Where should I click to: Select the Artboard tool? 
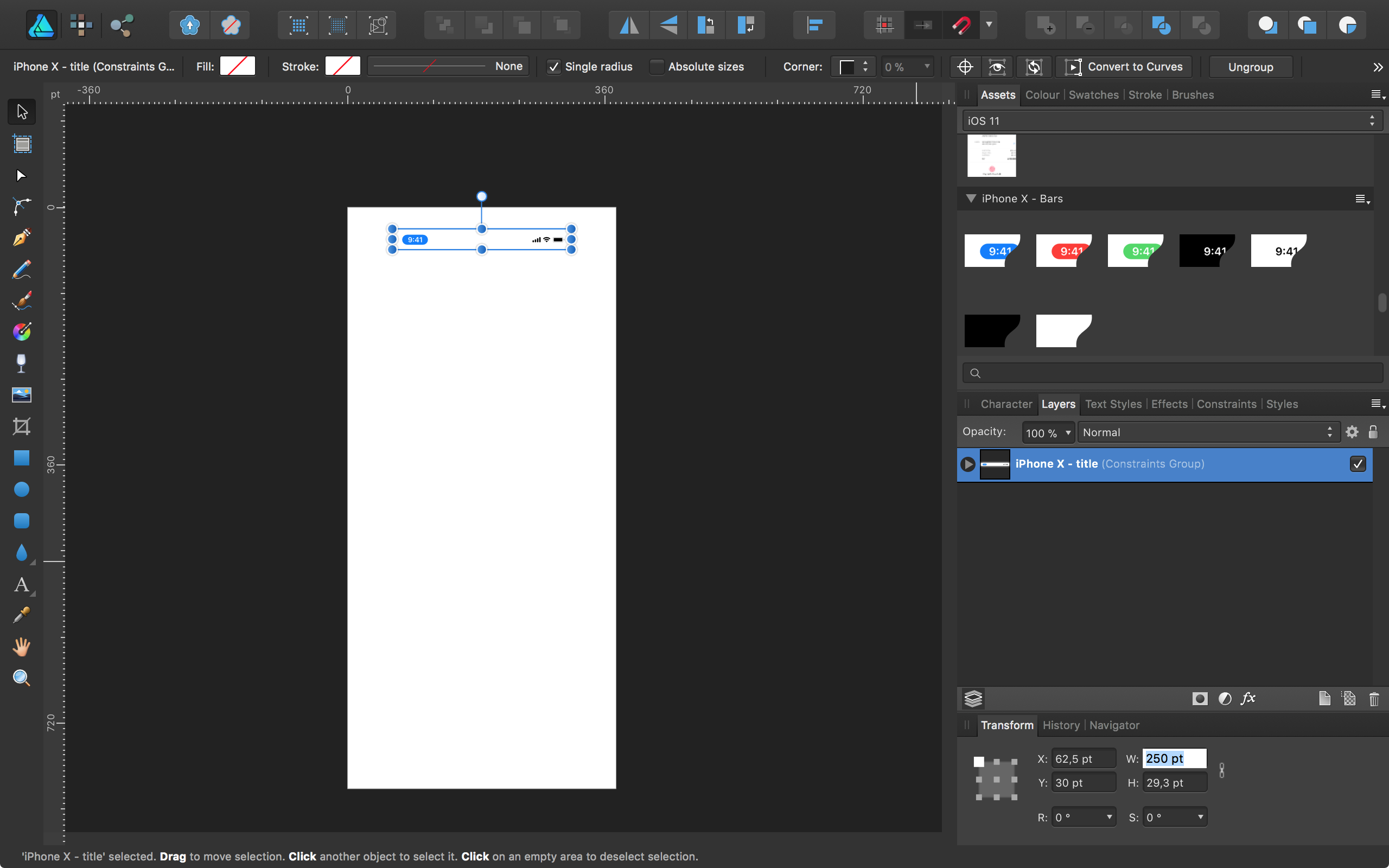click(x=22, y=144)
